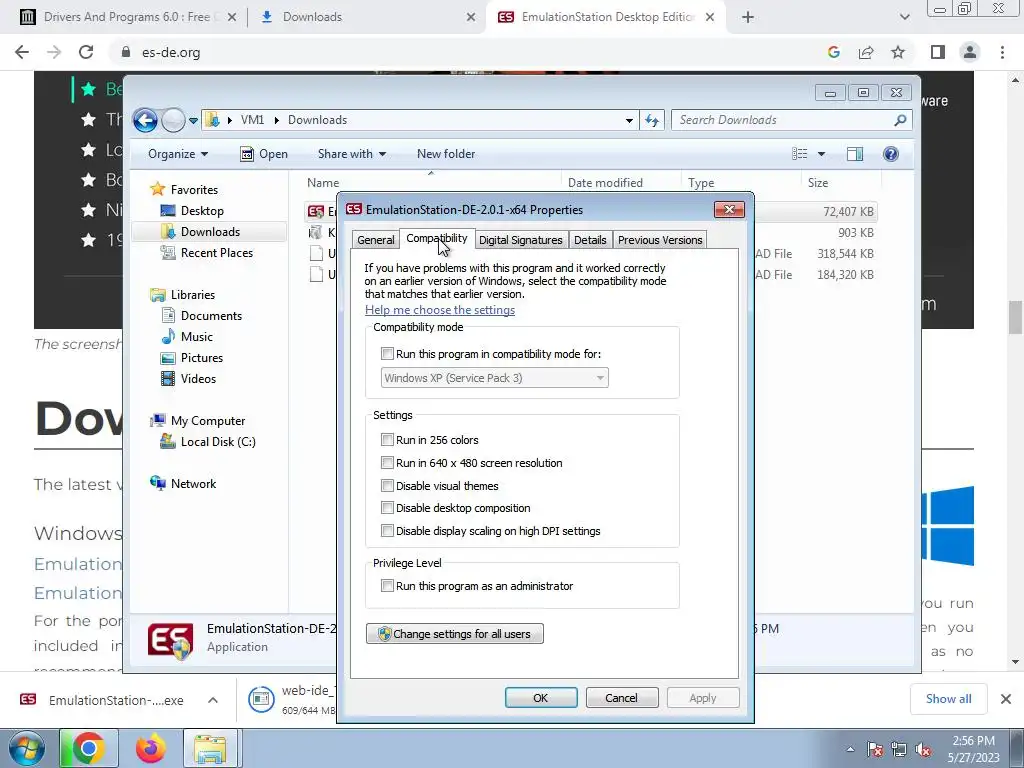The width and height of the screenshot is (1024, 768).
Task: Switch to the Details tab
Action: click(590, 240)
